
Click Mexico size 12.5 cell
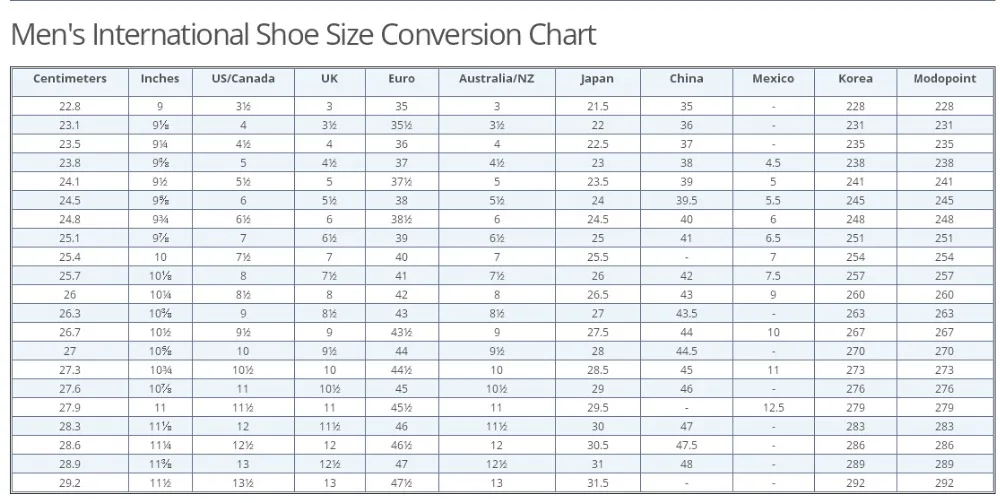(773, 408)
